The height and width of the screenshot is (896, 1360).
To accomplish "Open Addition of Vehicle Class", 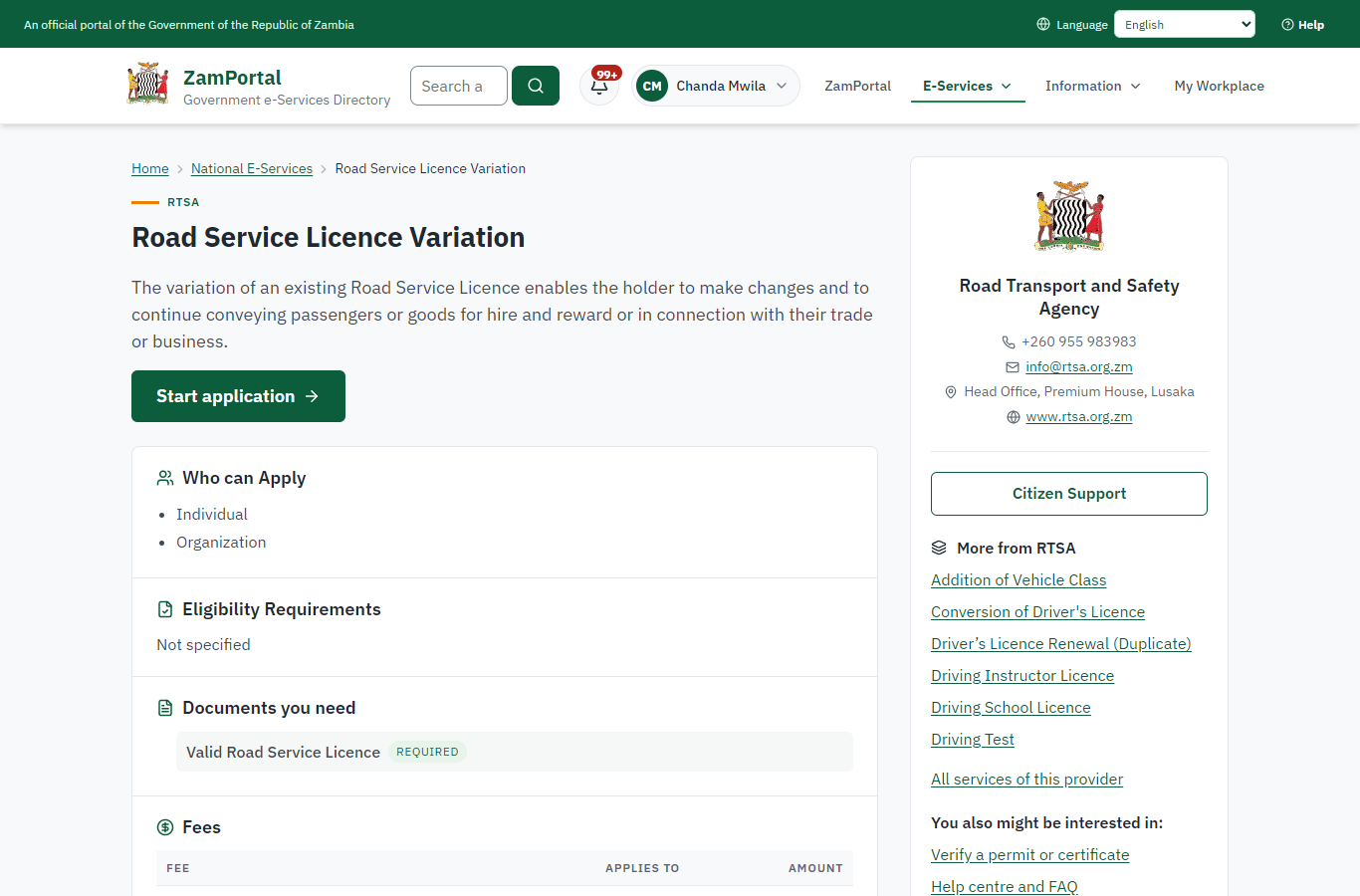I will (1019, 579).
